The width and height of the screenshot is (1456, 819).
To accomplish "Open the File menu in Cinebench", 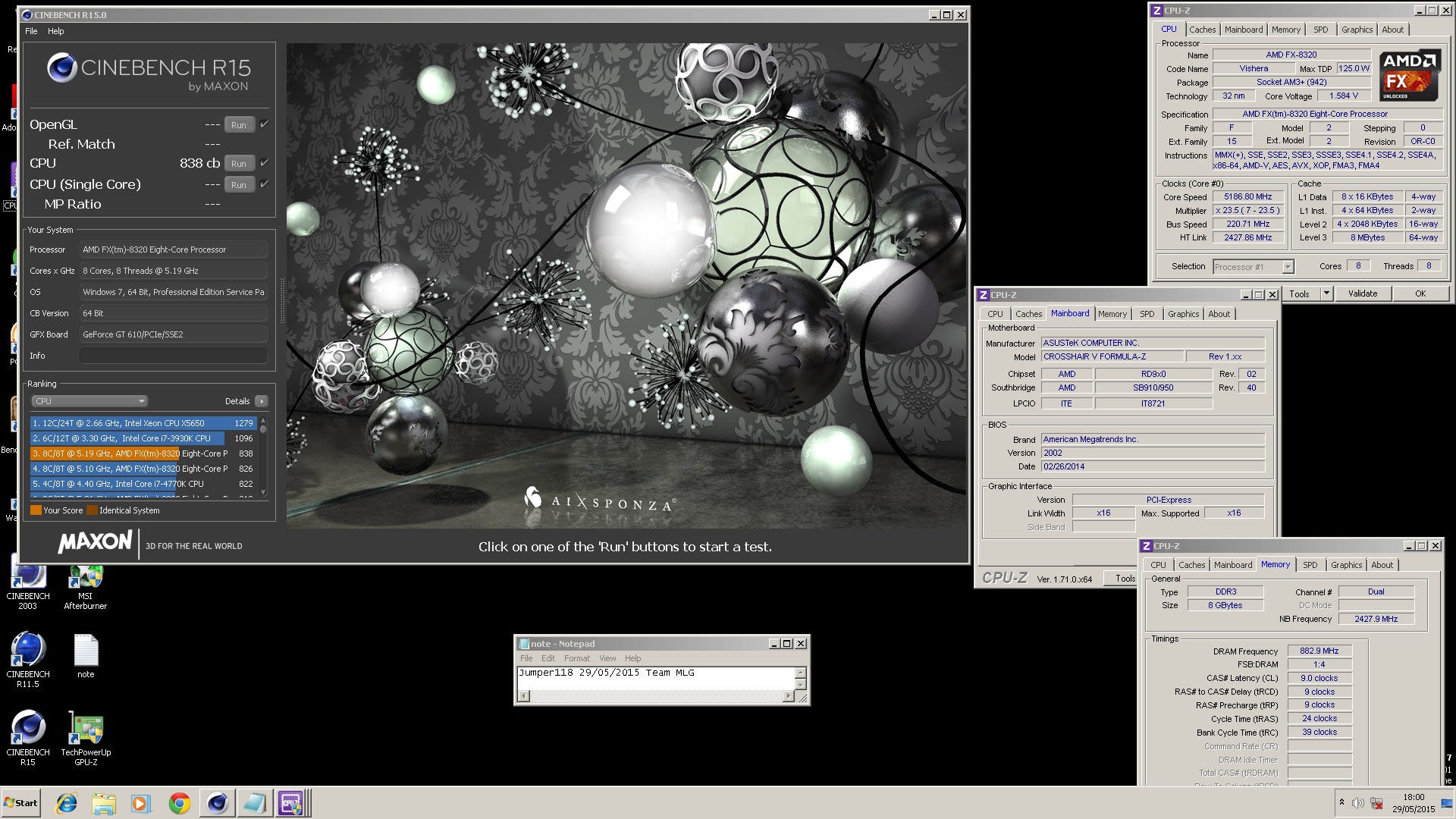I will point(31,31).
